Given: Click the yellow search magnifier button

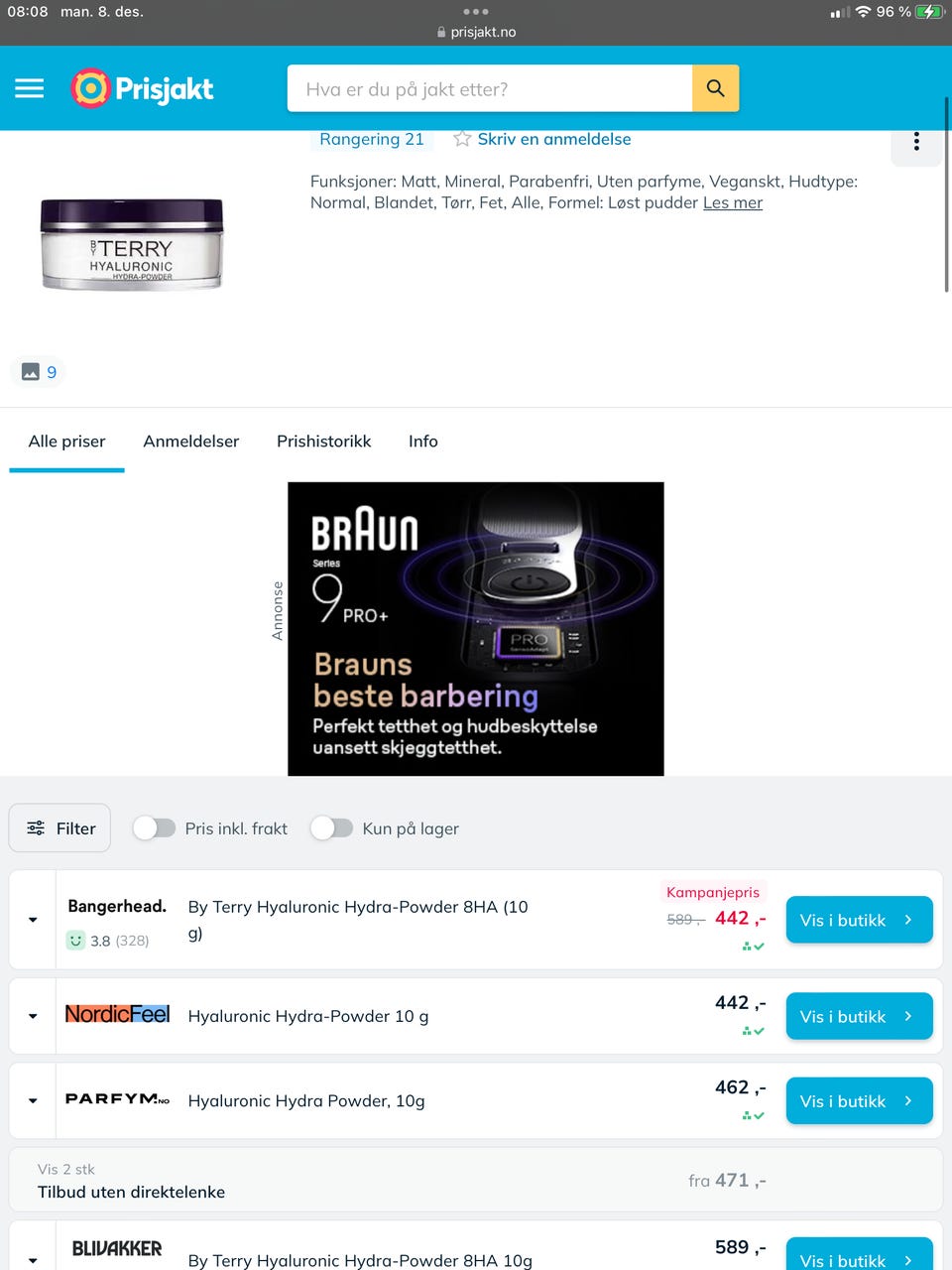Looking at the screenshot, I should pos(715,88).
